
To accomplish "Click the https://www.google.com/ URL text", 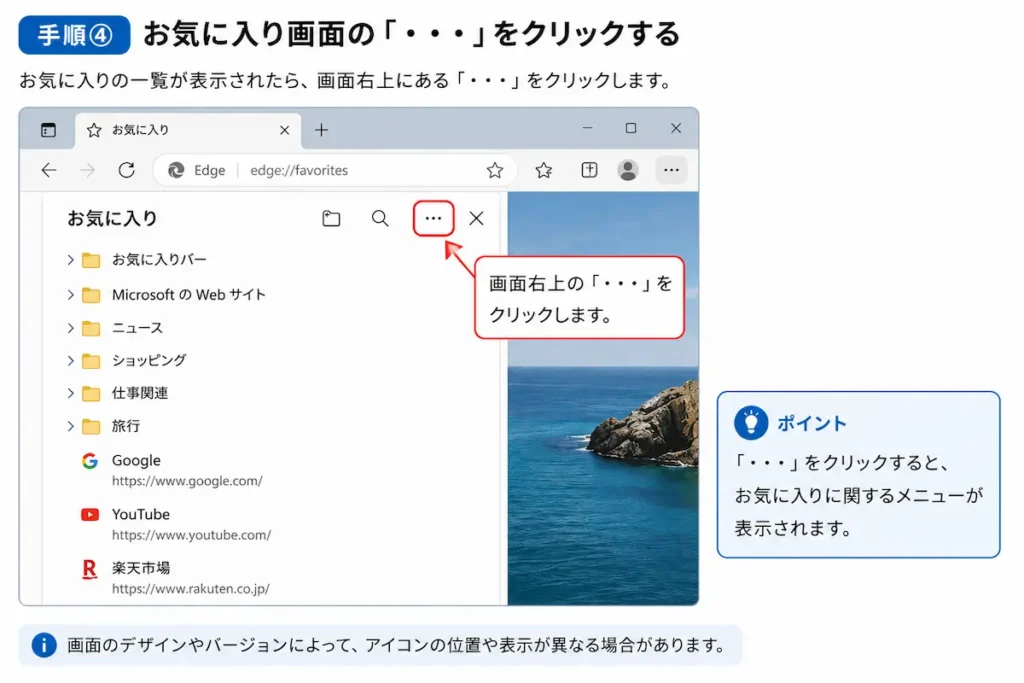I will 187,481.
